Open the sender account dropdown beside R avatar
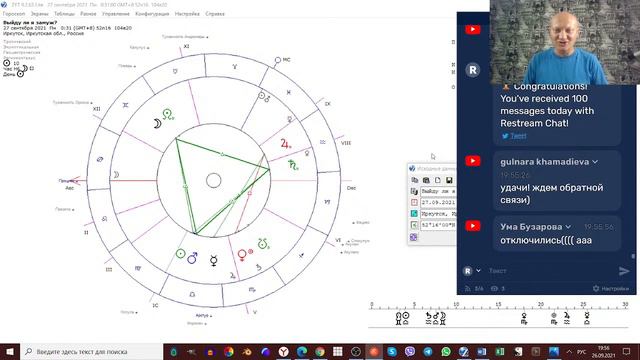 (x=478, y=271)
